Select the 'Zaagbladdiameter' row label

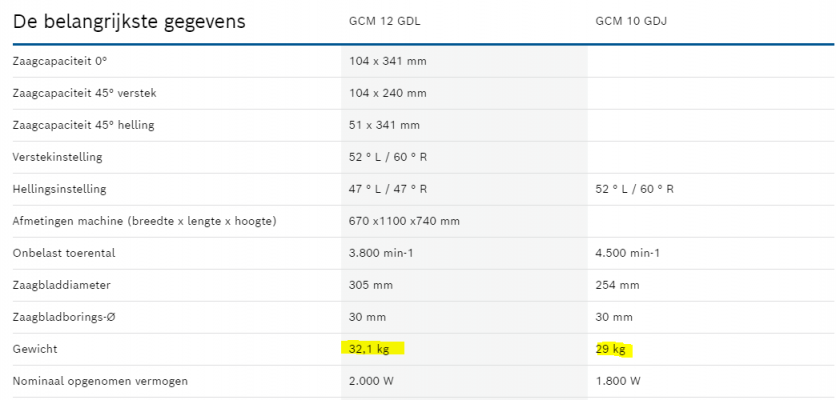click(x=62, y=285)
